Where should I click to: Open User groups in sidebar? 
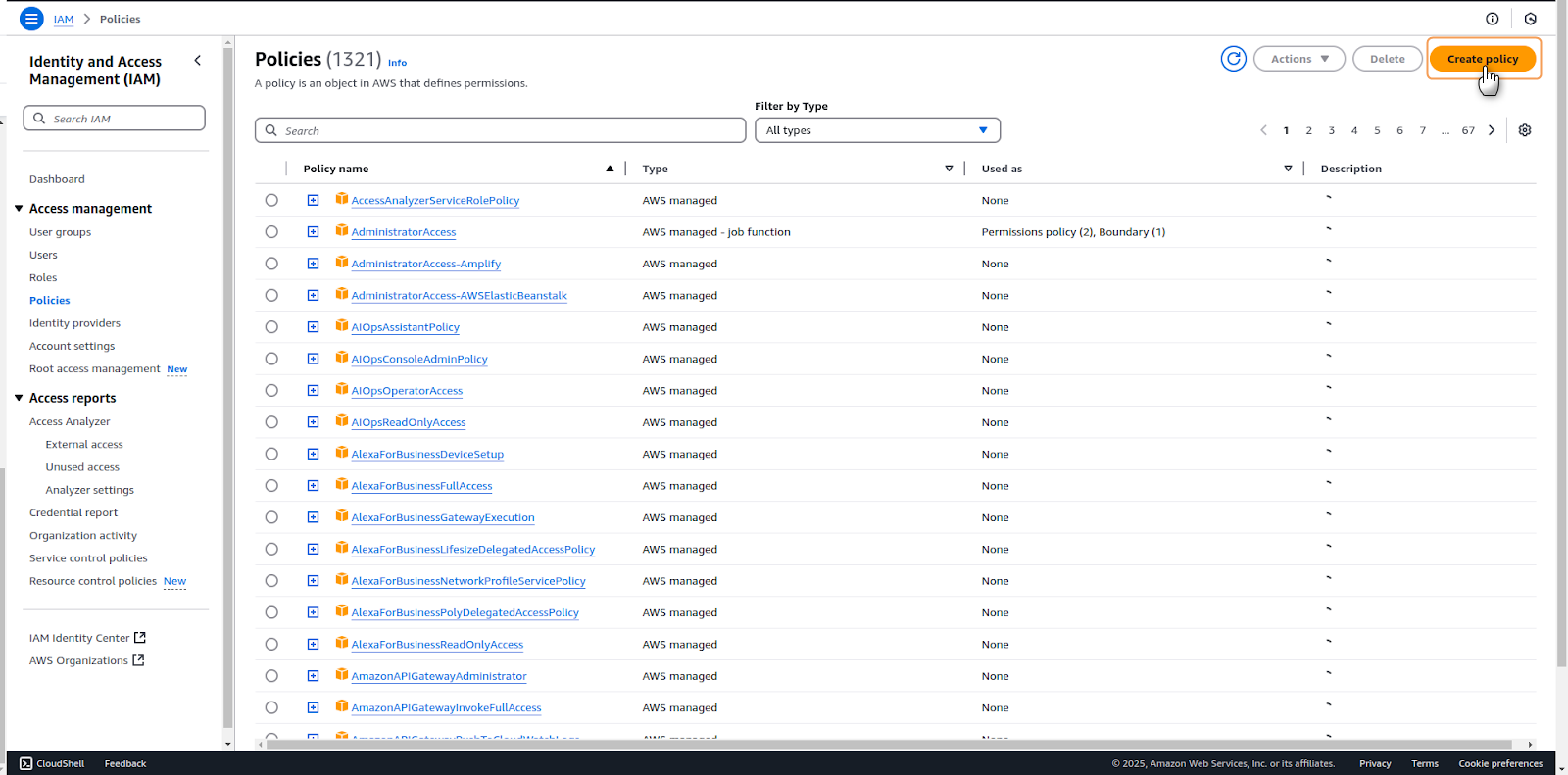pyautogui.click(x=60, y=232)
